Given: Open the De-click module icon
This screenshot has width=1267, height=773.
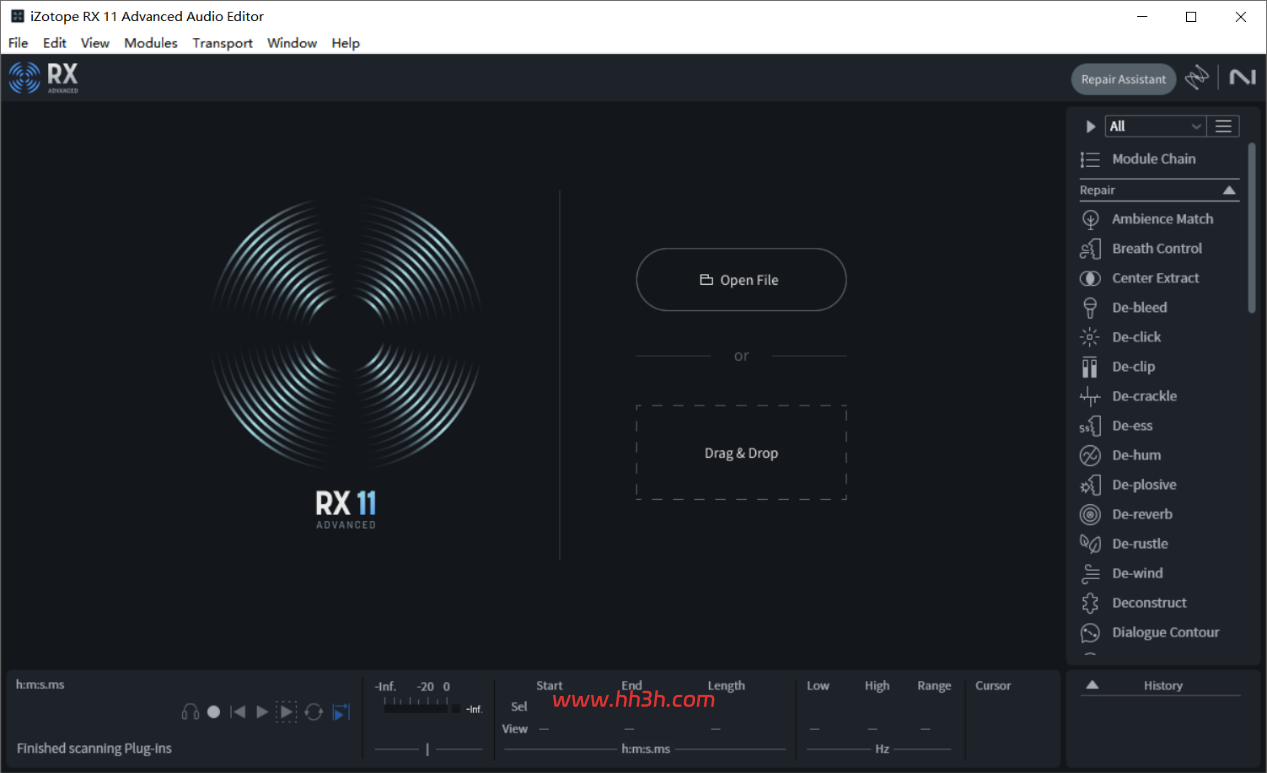Looking at the screenshot, I should 1090,337.
